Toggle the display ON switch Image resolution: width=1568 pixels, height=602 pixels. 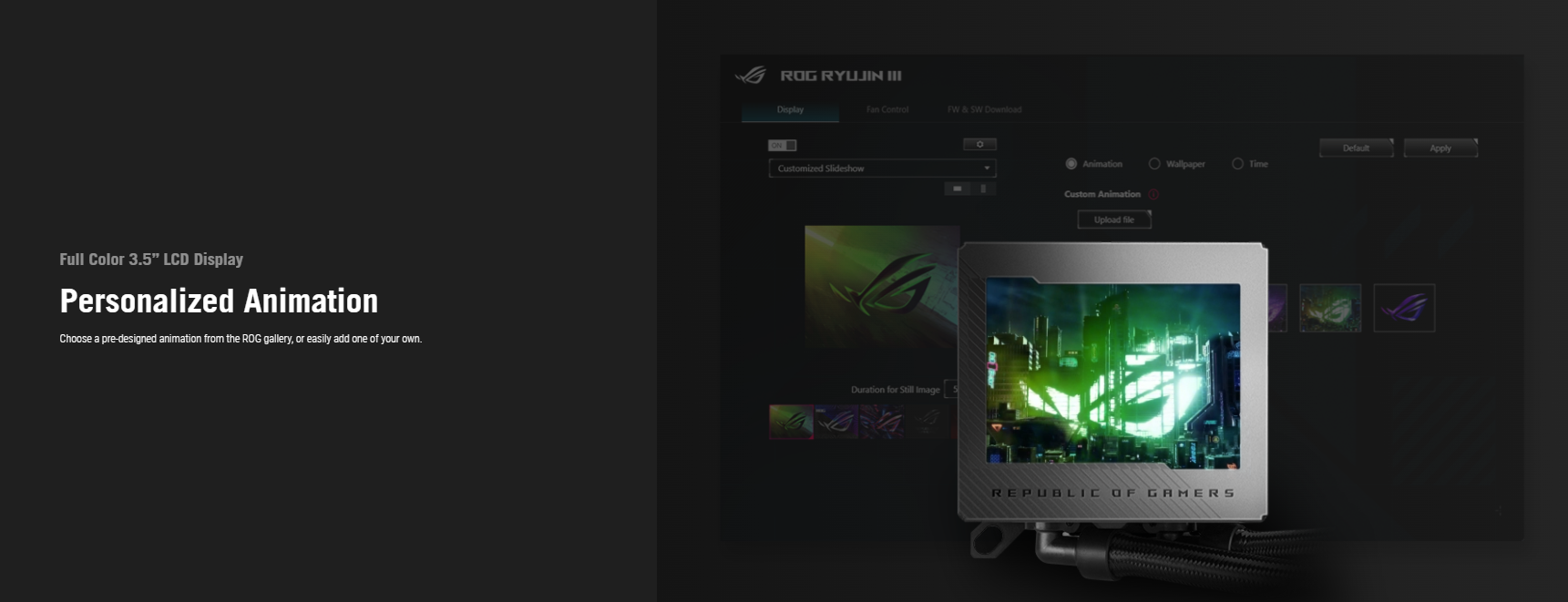[782, 146]
